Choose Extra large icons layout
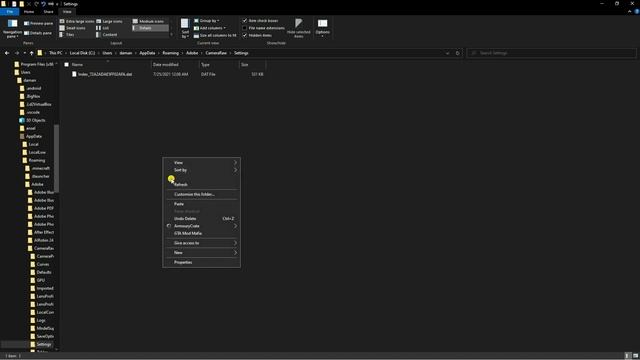Screen dimensions: 640x360 77,21
